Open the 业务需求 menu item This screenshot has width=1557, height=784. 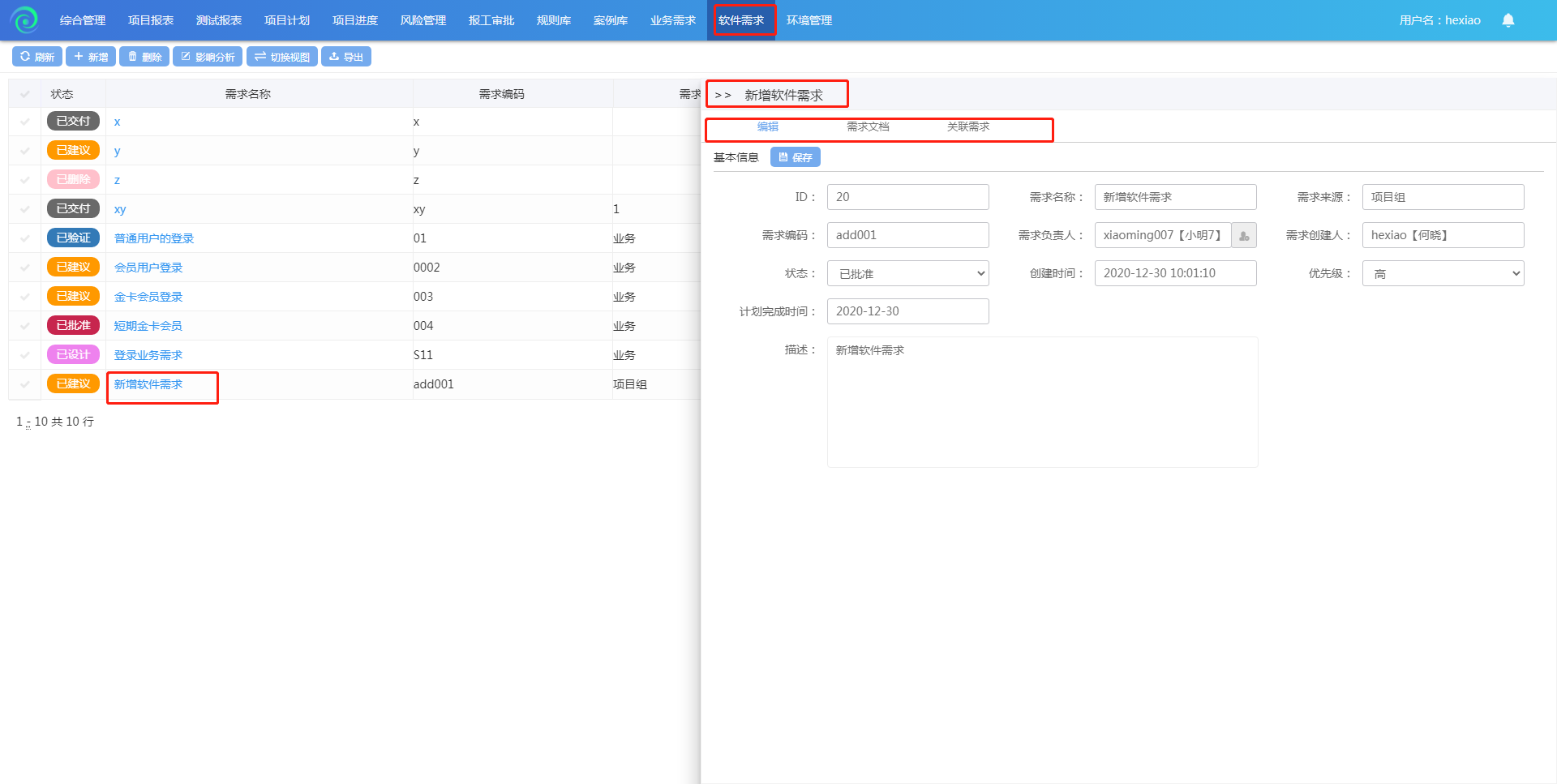coord(672,20)
